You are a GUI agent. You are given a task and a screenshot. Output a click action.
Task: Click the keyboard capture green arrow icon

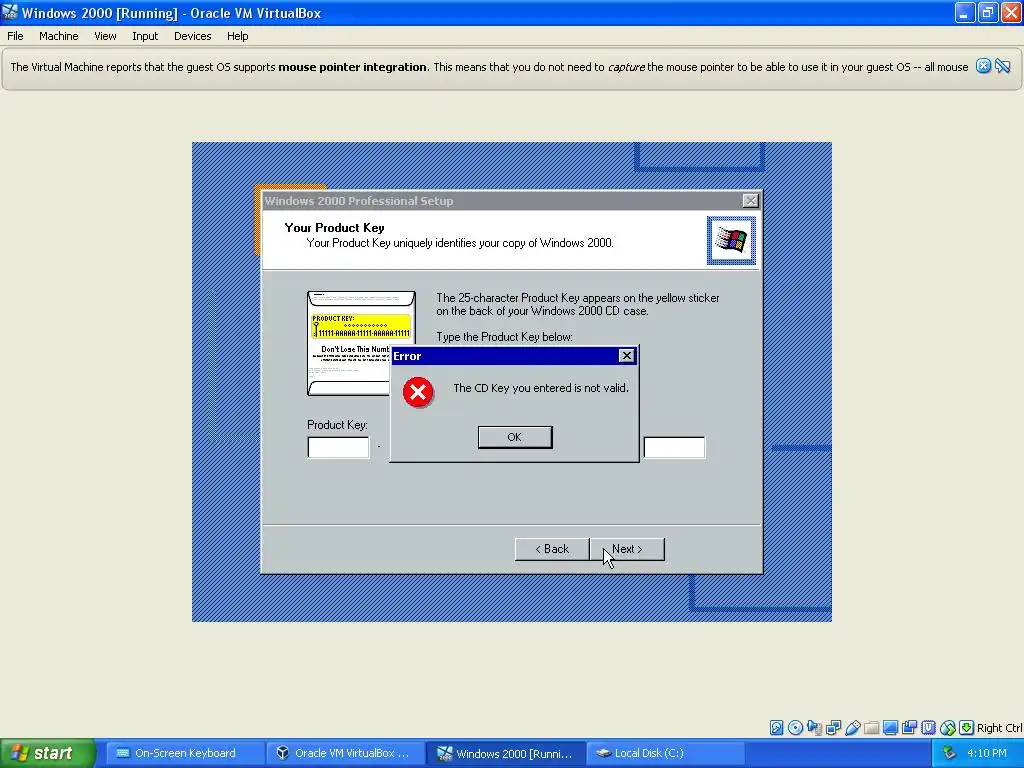point(967,728)
